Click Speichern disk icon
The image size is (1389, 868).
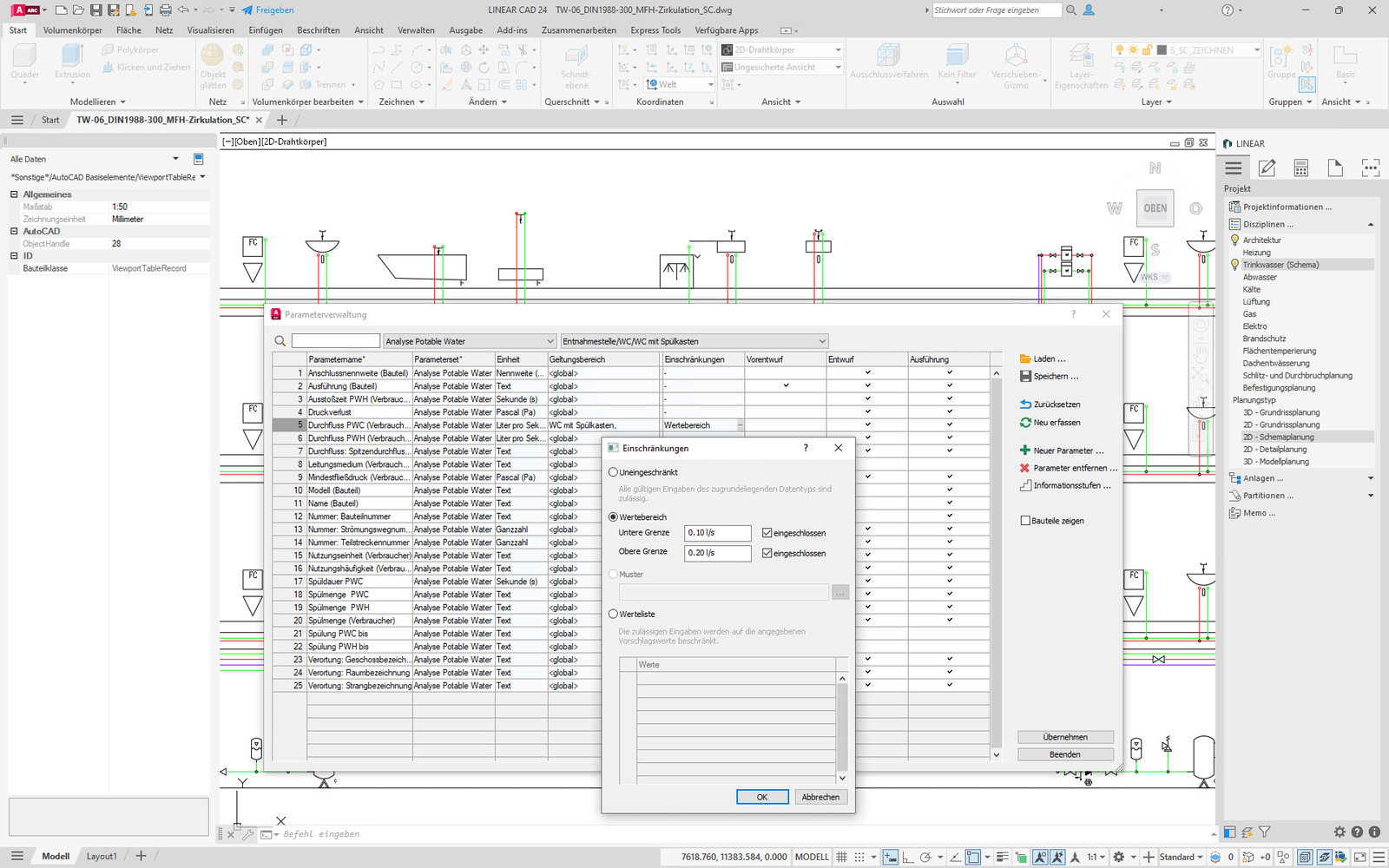pyautogui.click(x=1025, y=376)
